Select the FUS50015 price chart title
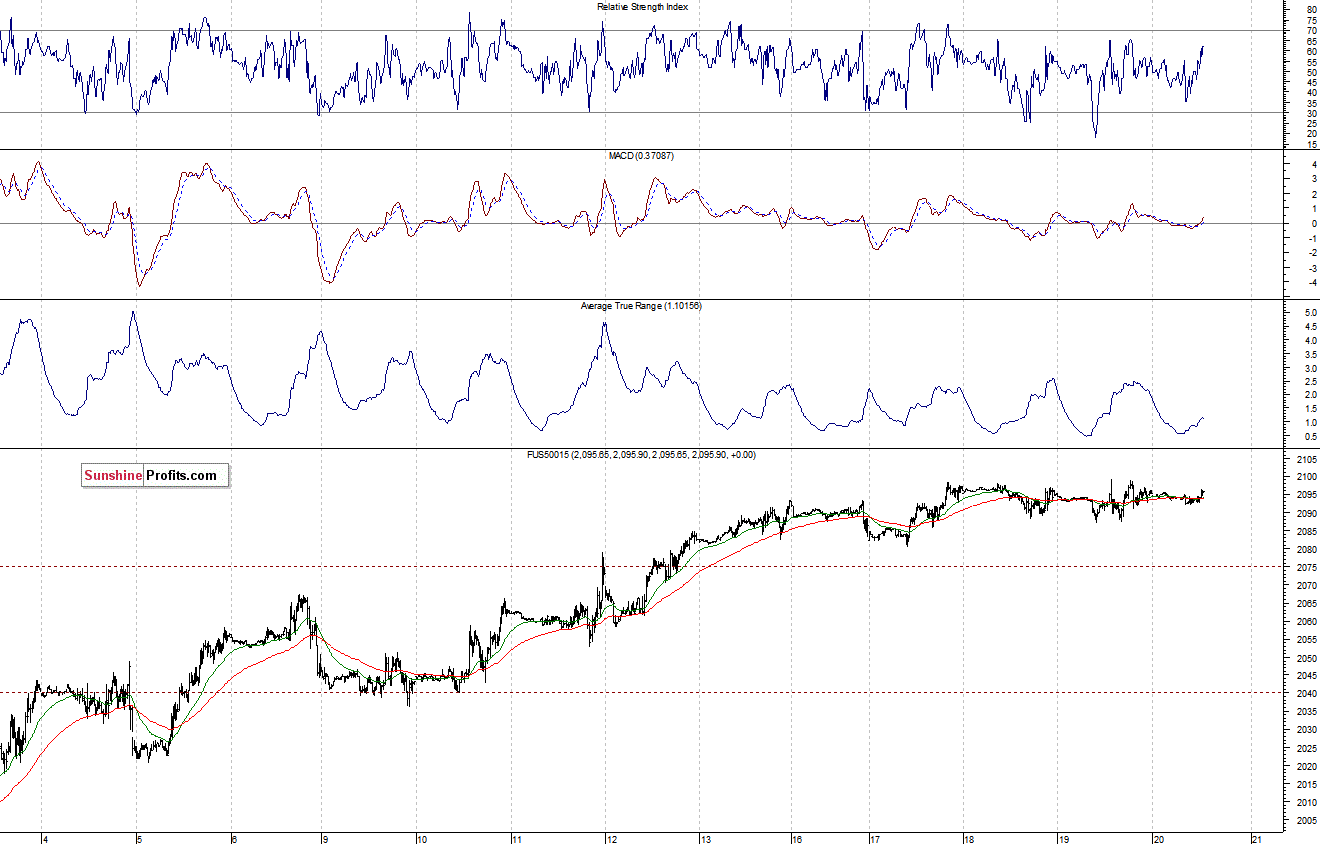 (x=641, y=455)
